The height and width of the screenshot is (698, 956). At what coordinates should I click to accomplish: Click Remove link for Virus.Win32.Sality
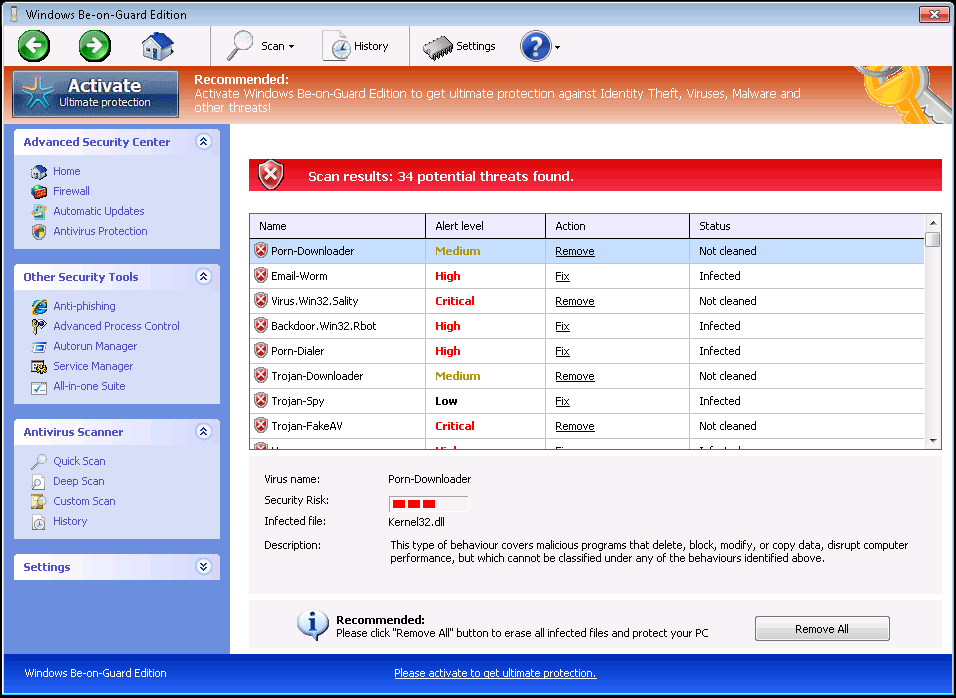tap(575, 301)
